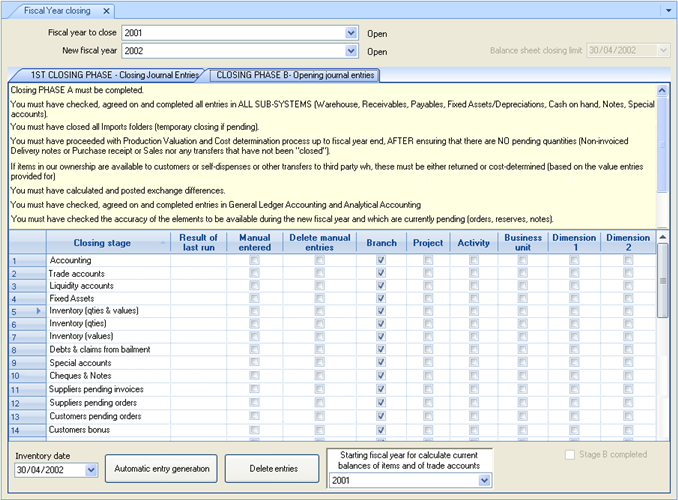678x500 pixels.
Task: Select the Special accounts row
Action: click(x=332, y=362)
